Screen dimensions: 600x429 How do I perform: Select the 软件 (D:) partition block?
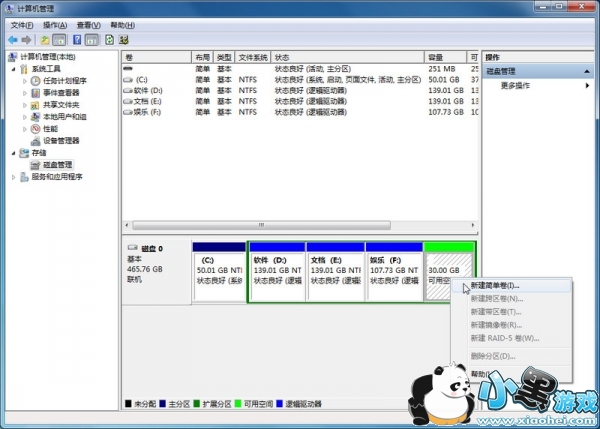point(277,272)
